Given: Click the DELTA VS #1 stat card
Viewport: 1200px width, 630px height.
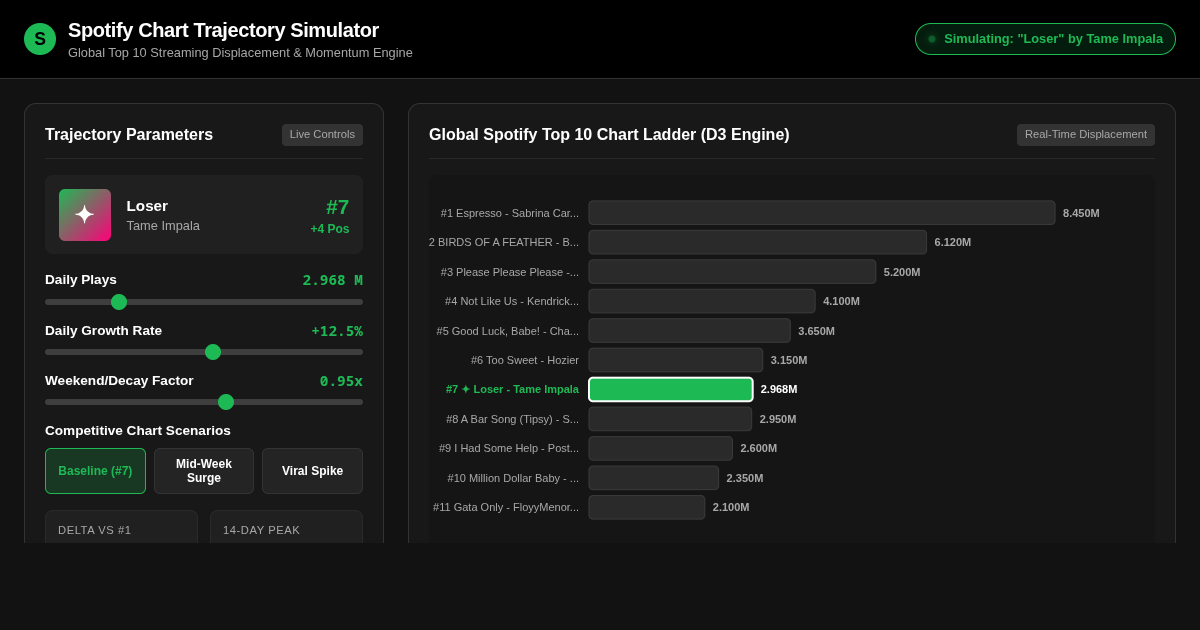Looking at the screenshot, I should click(x=121, y=527).
